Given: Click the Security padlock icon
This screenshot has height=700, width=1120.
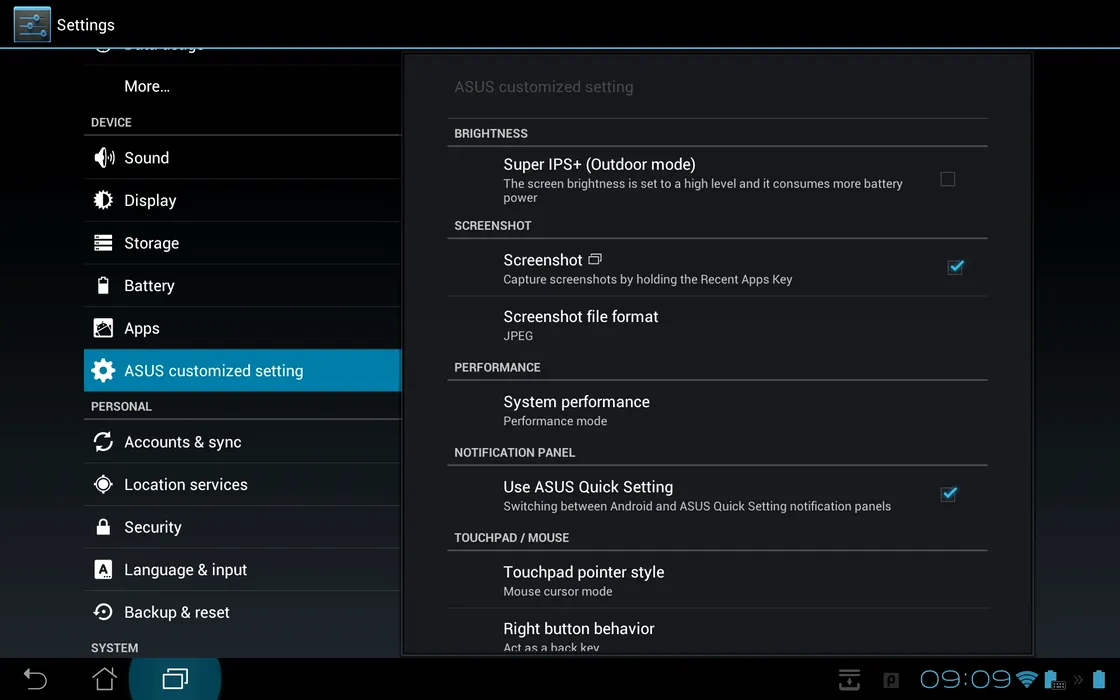Looking at the screenshot, I should 103,526.
